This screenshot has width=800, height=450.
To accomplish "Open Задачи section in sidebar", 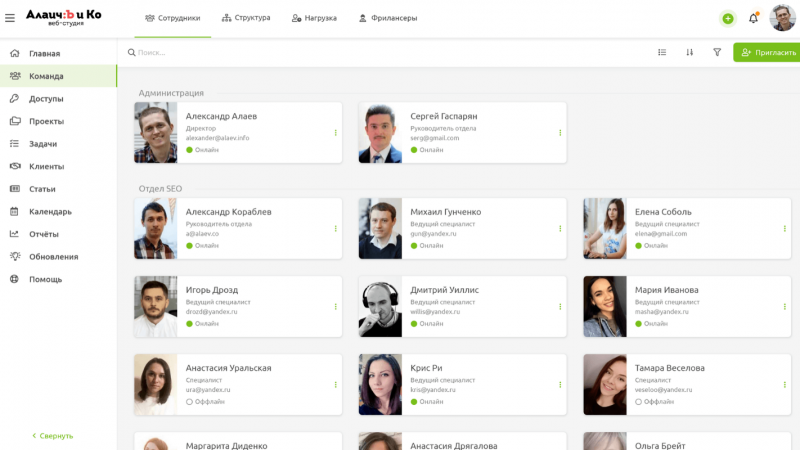I will click(43, 144).
